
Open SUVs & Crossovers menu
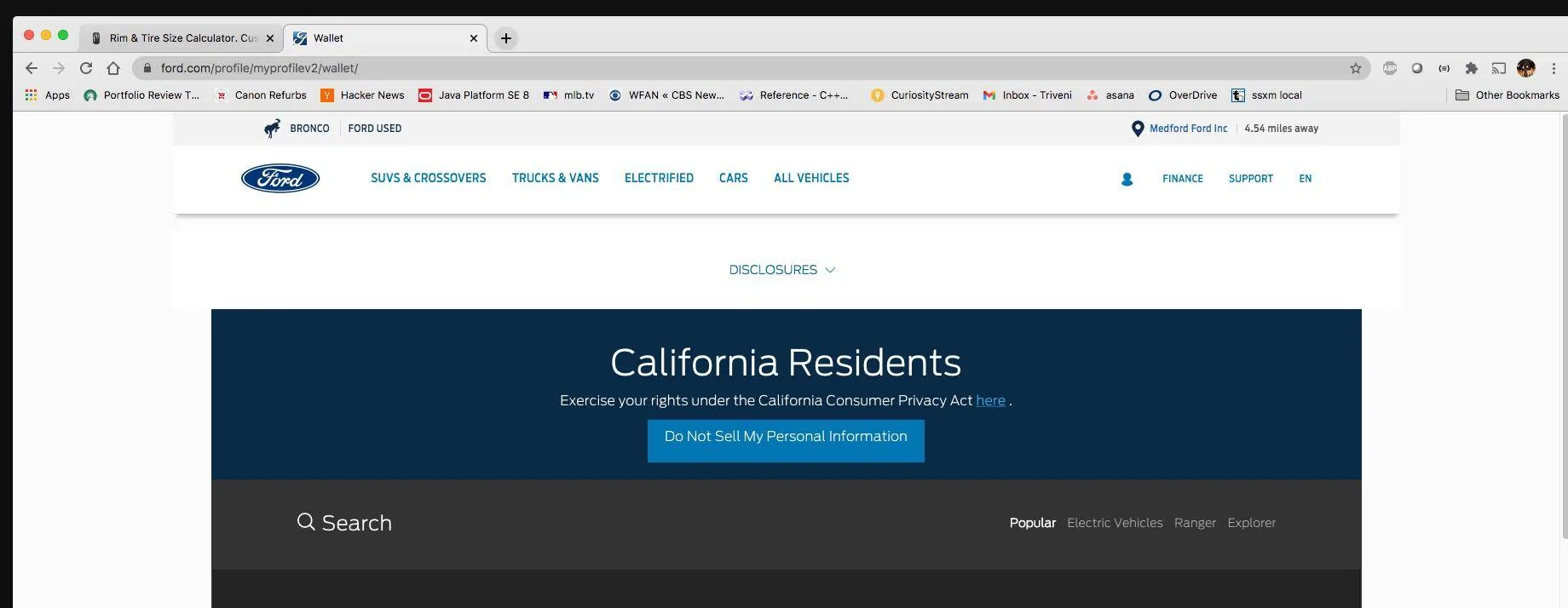click(x=429, y=178)
